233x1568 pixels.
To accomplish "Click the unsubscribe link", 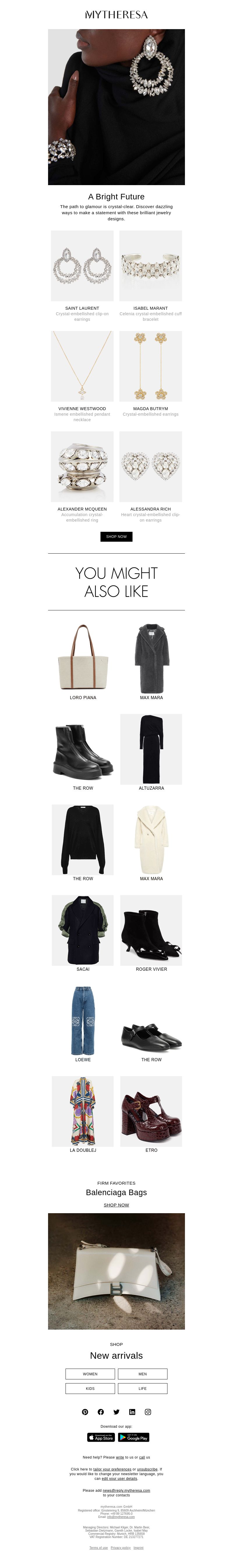I will 147,1469.
